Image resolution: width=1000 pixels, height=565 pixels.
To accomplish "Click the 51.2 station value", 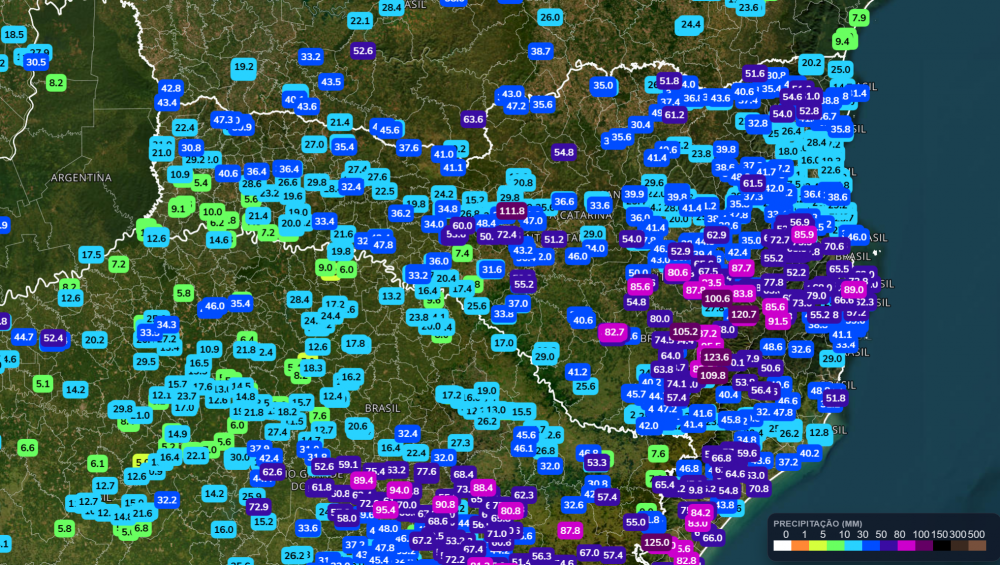I will coord(554,240).
